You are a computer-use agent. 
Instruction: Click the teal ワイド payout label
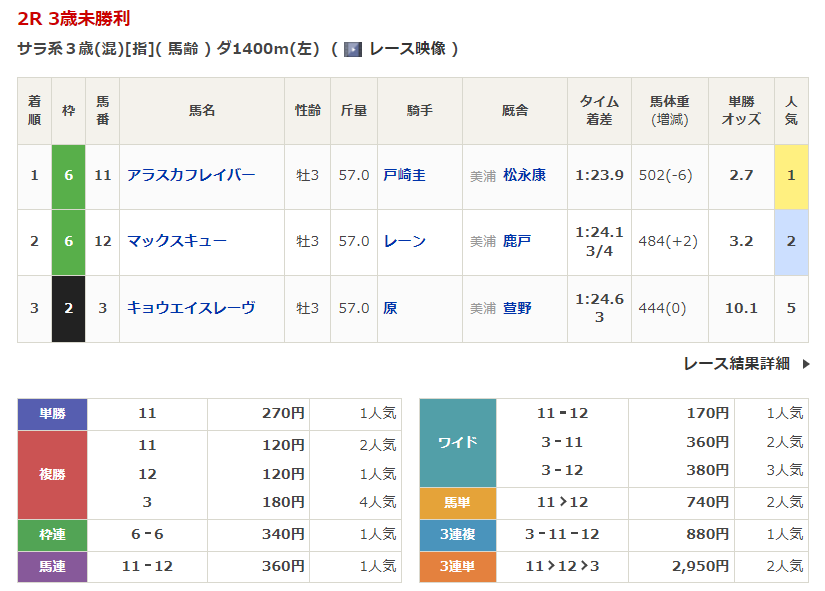(457, 442)
